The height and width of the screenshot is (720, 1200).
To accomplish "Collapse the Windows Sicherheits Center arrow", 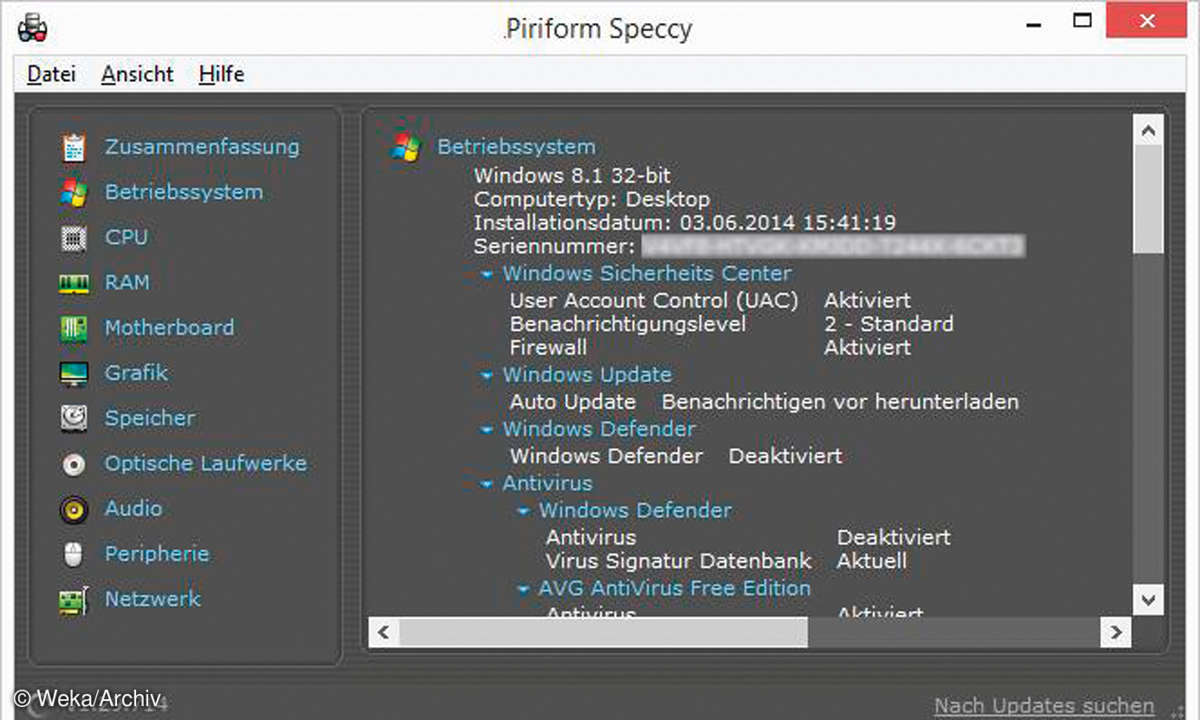I will (x=486, y=274).
